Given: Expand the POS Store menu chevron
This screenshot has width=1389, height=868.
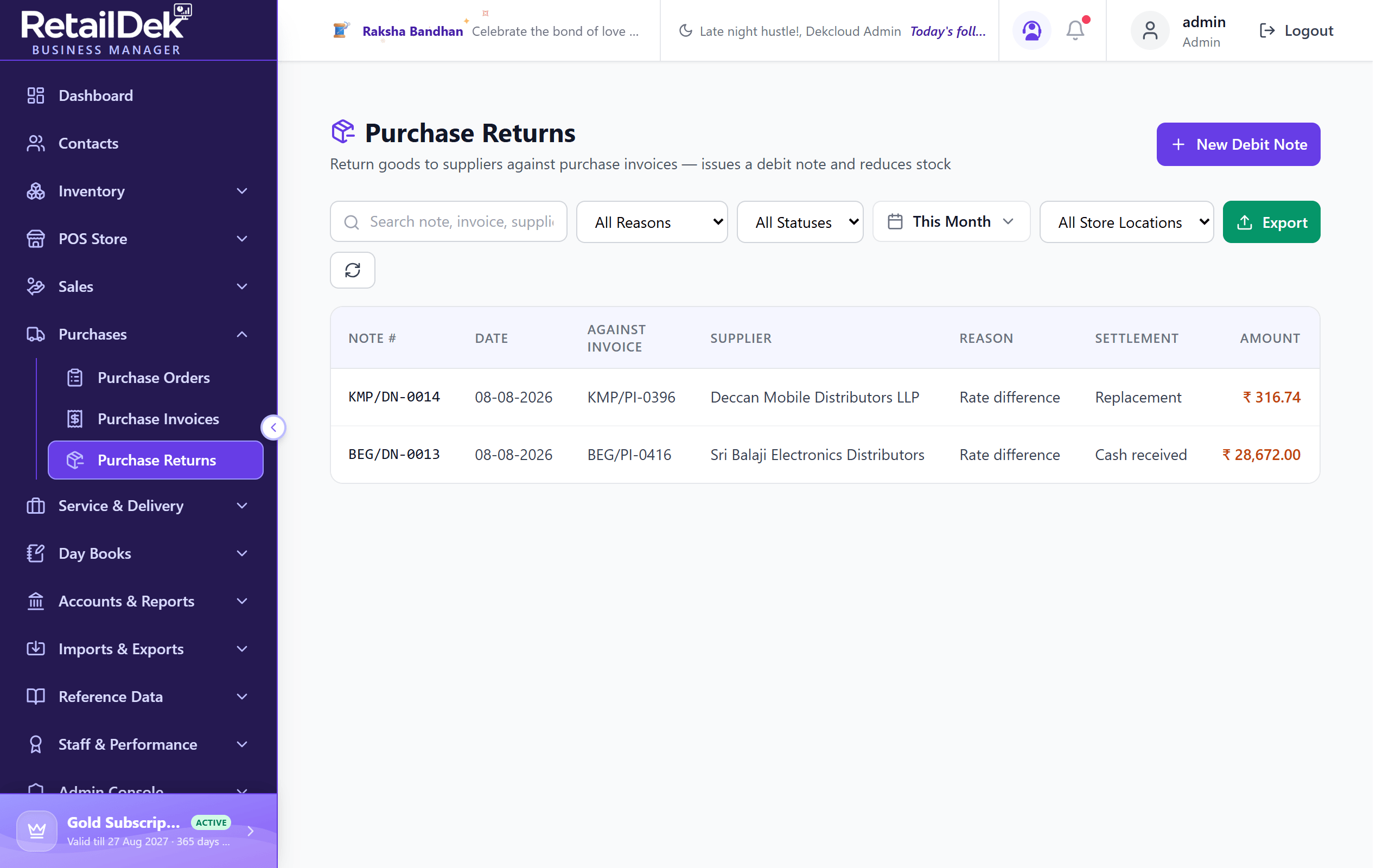Looking at the screenshot, I should coord(242,238).
